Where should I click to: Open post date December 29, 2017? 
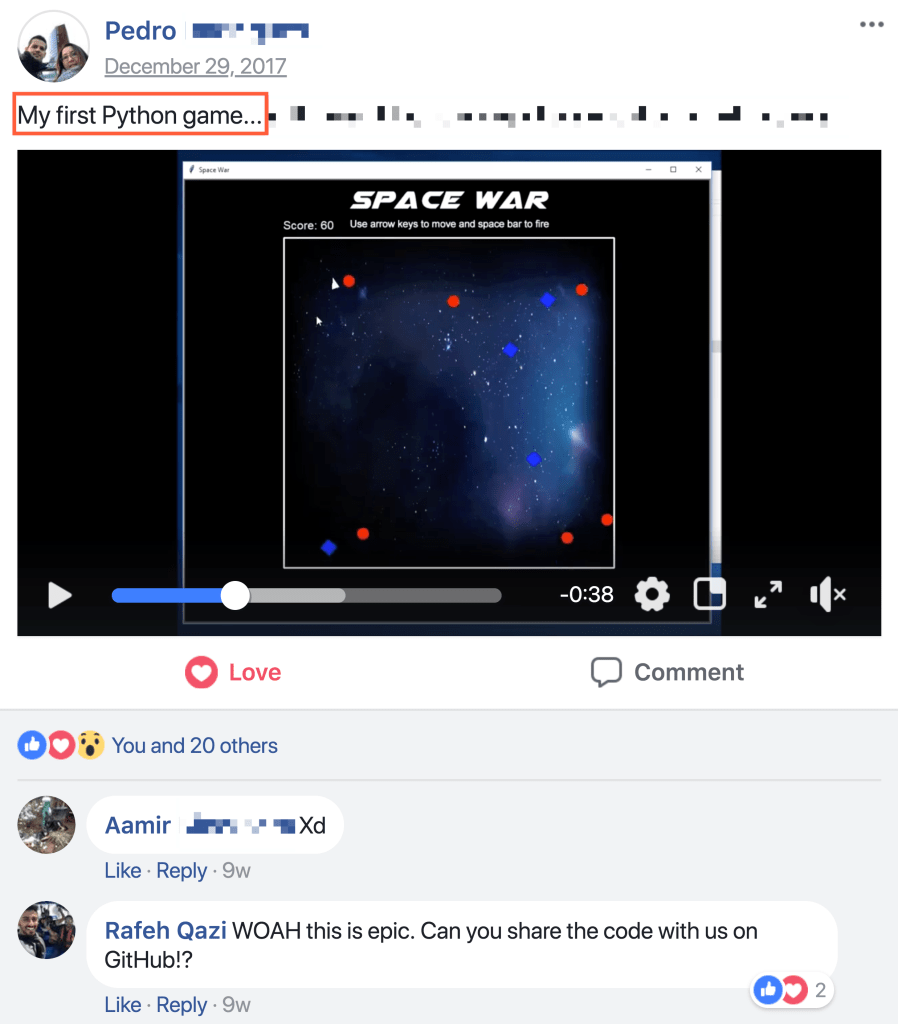[x=195, y=66]
